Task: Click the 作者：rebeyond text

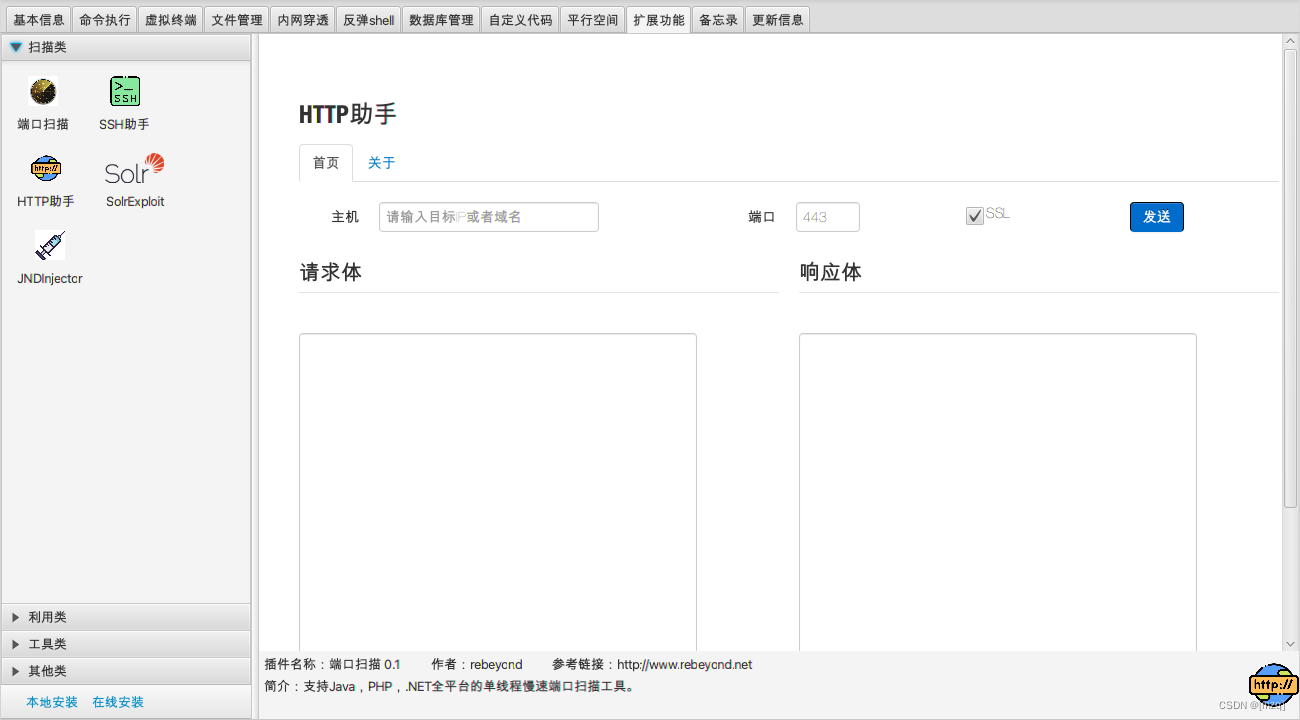Action: tap(477, 665)
